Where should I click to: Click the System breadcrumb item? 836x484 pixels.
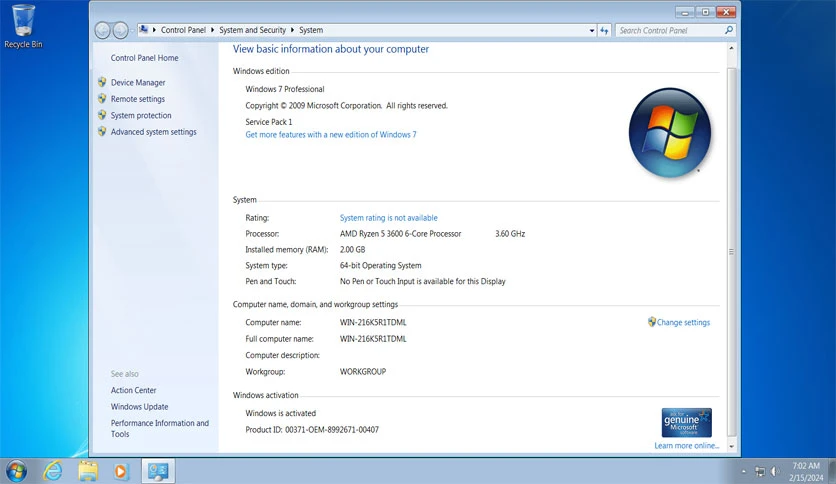(311, 30)
